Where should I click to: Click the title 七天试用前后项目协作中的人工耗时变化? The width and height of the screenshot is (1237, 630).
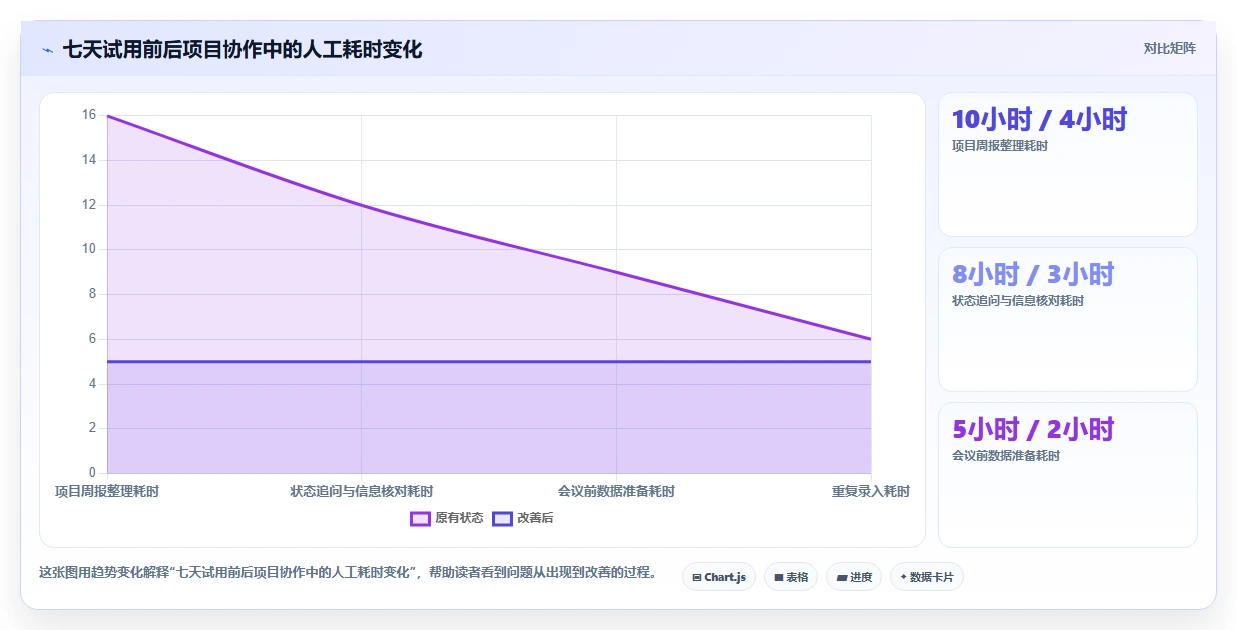pyautogui.click(x=242, y=49)
